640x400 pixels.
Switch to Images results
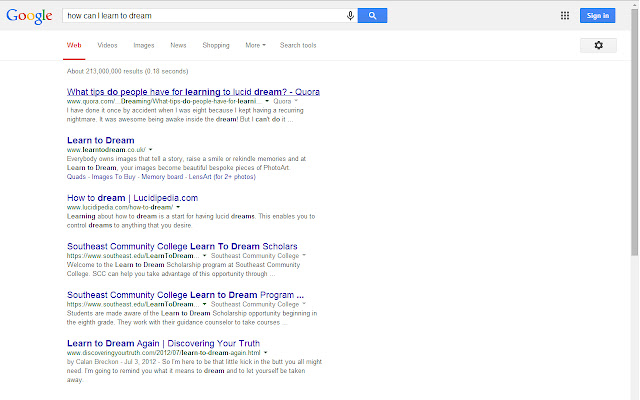[144, 45]
